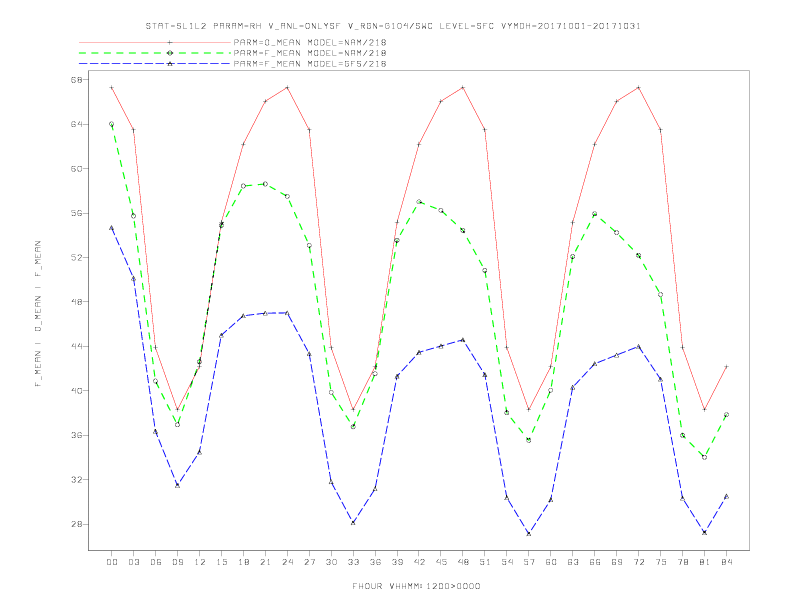Click x-axis forecast hour label 00
Image resolution: width=792 pixels, height=612 pixels.
[112, 562]
